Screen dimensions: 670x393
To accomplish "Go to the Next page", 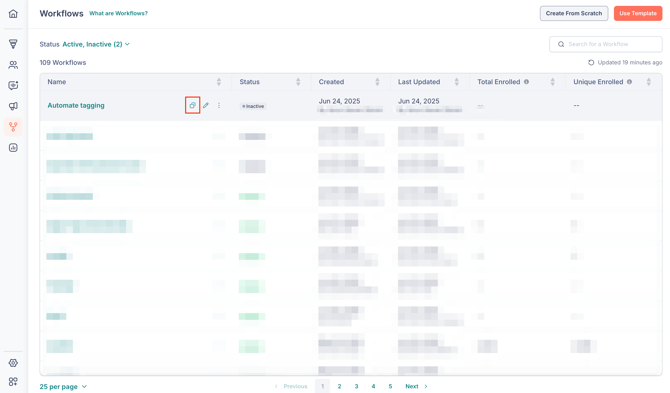I will pos(416,386).
